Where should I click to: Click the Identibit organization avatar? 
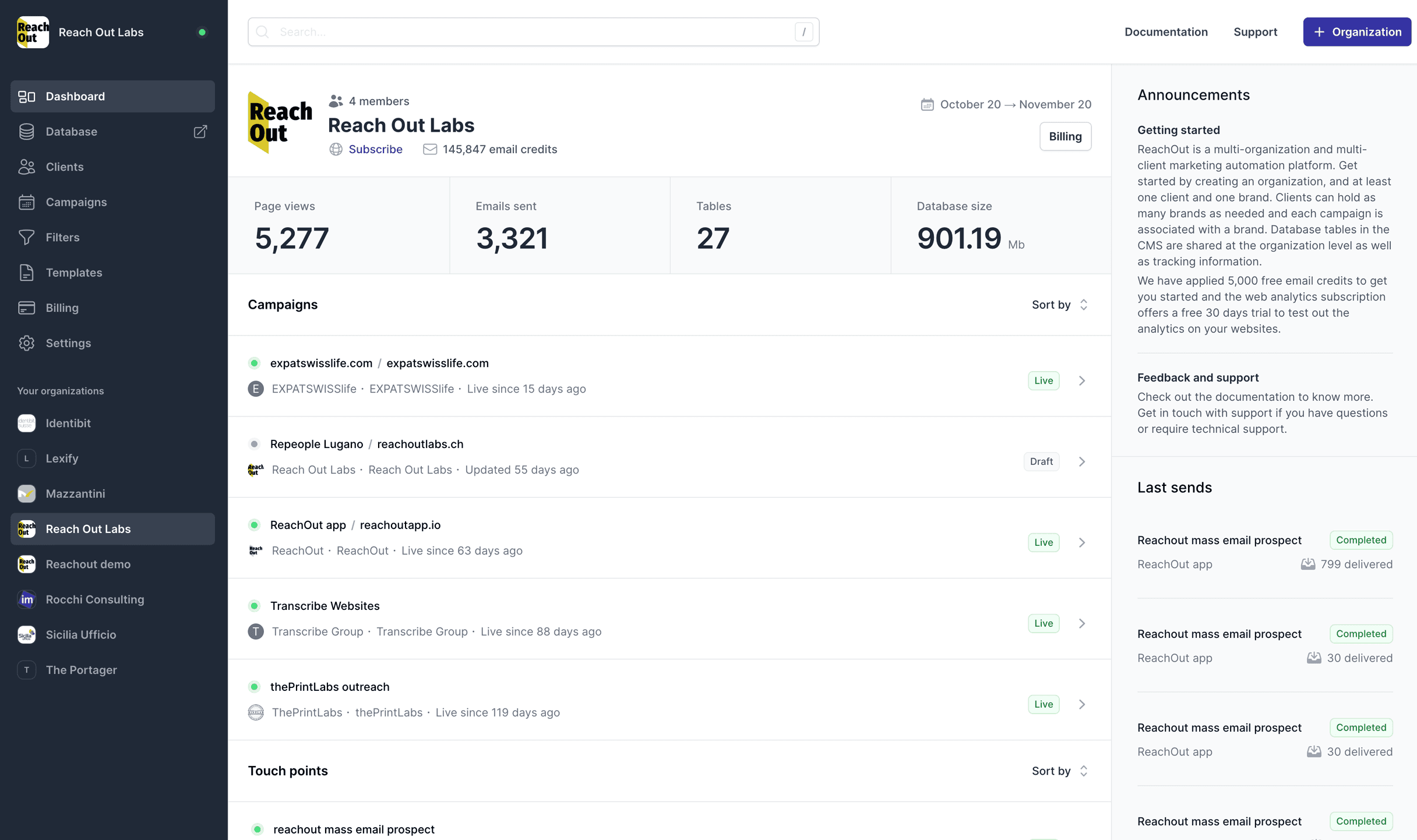pyautogui.click(x=27, y=423)
